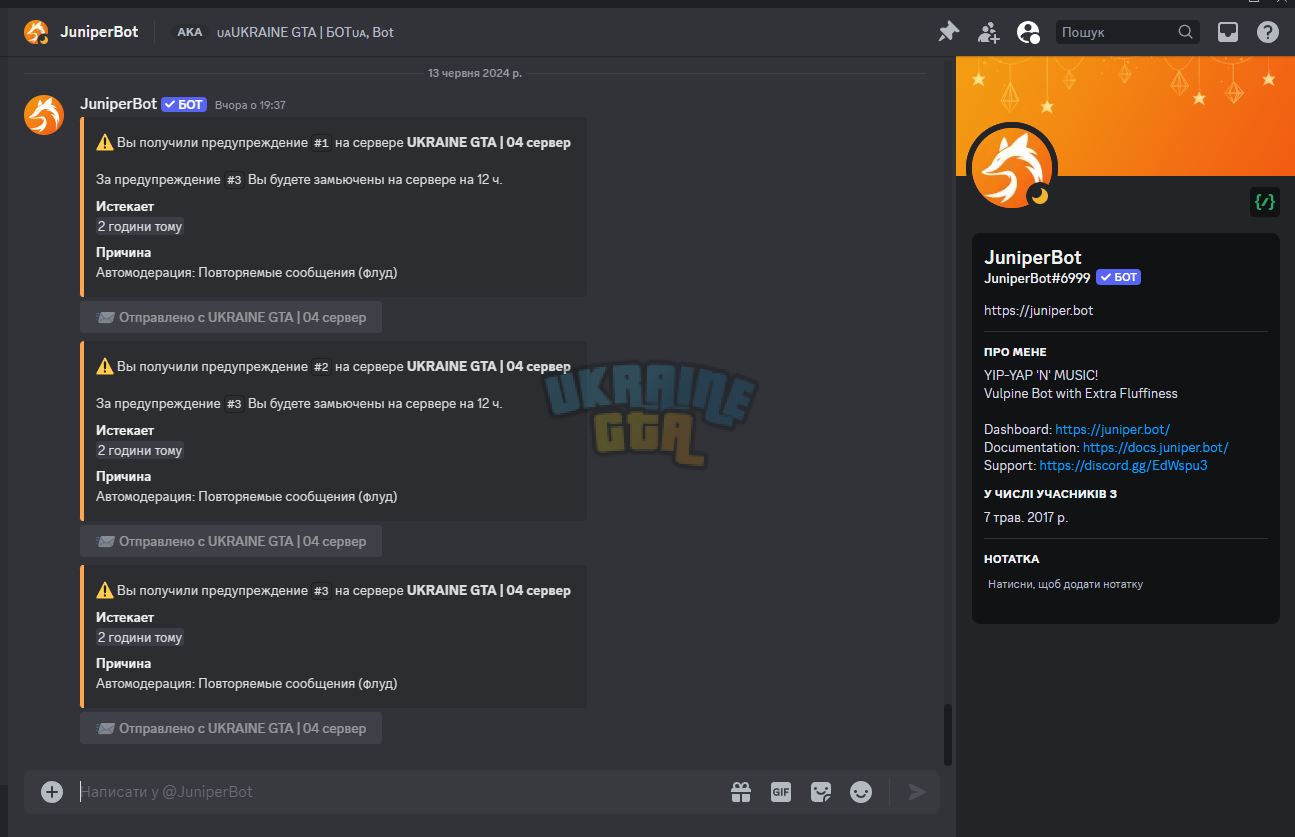The height and width of the screenshot is (837, 1295).
Task: Click the Отправлено button under warning #2
Action: coord(231,541)
